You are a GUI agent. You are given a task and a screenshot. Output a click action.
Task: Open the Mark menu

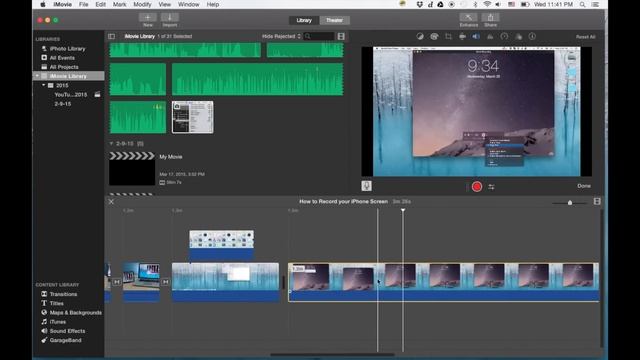coord(119,4)
